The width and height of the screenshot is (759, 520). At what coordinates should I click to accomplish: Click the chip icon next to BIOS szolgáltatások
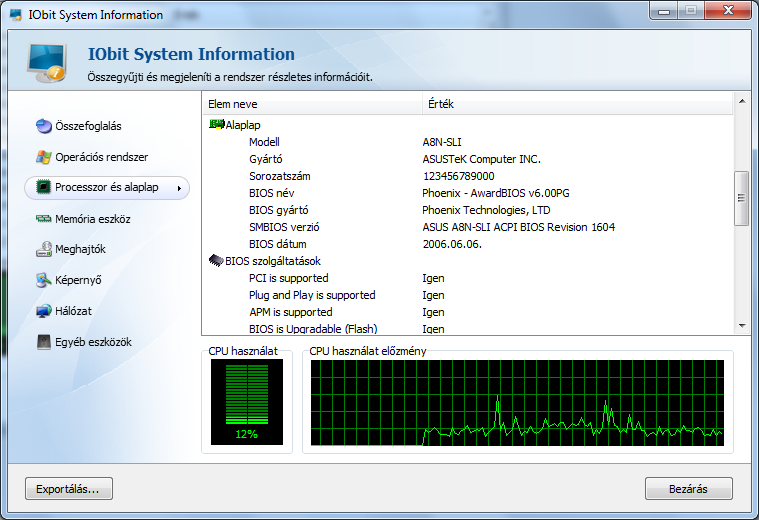tap(216, 260)
